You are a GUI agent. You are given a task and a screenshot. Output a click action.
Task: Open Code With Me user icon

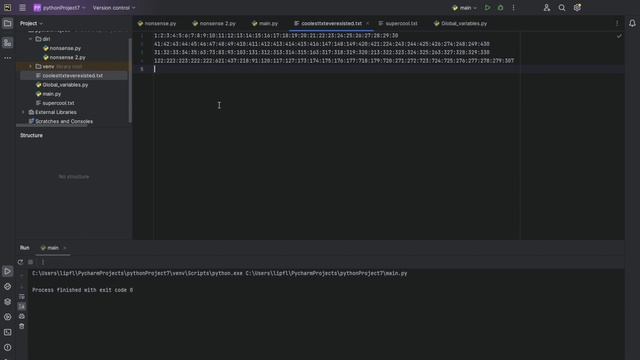[547, 8]
